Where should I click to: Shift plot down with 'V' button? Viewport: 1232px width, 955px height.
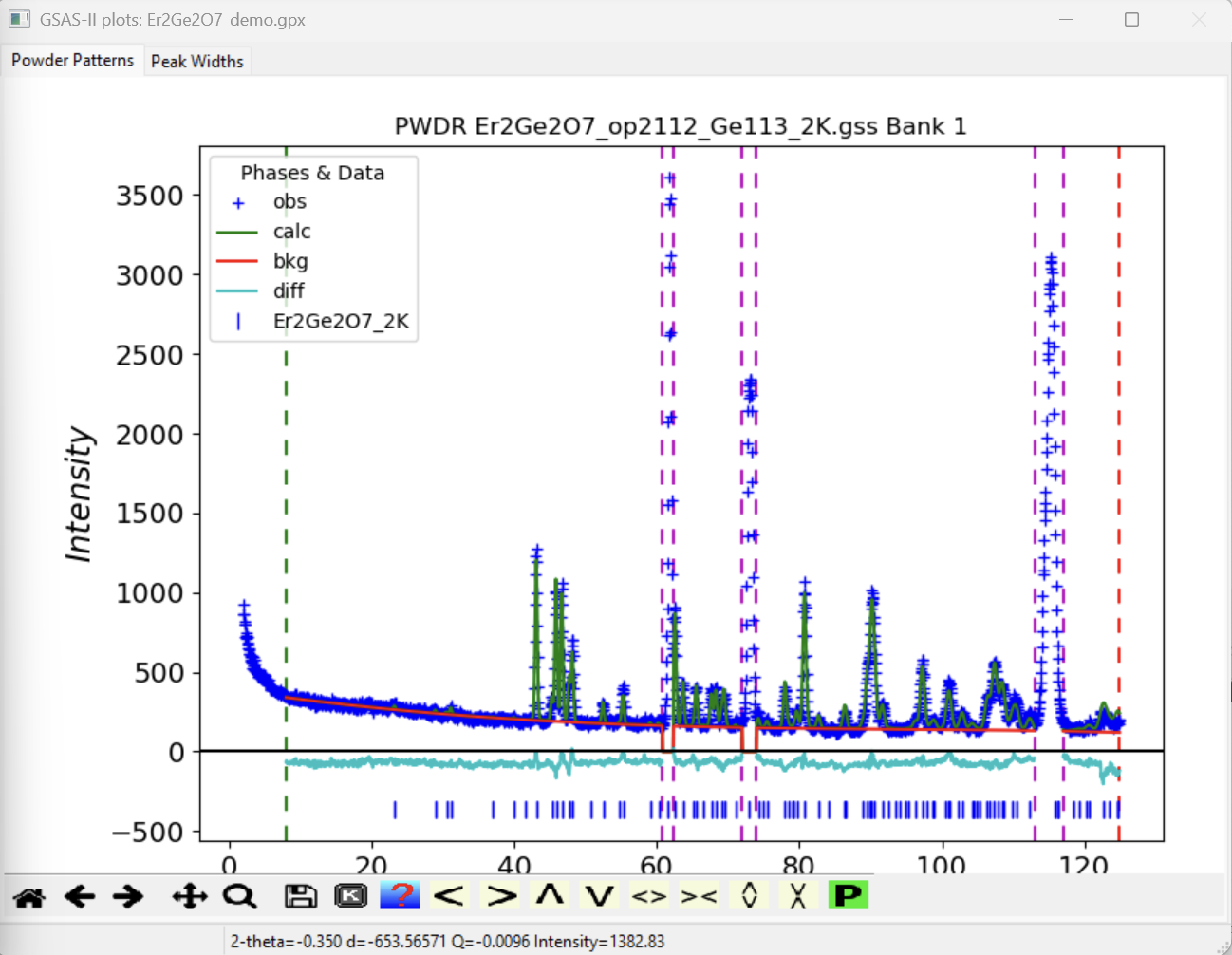(600, 895)
